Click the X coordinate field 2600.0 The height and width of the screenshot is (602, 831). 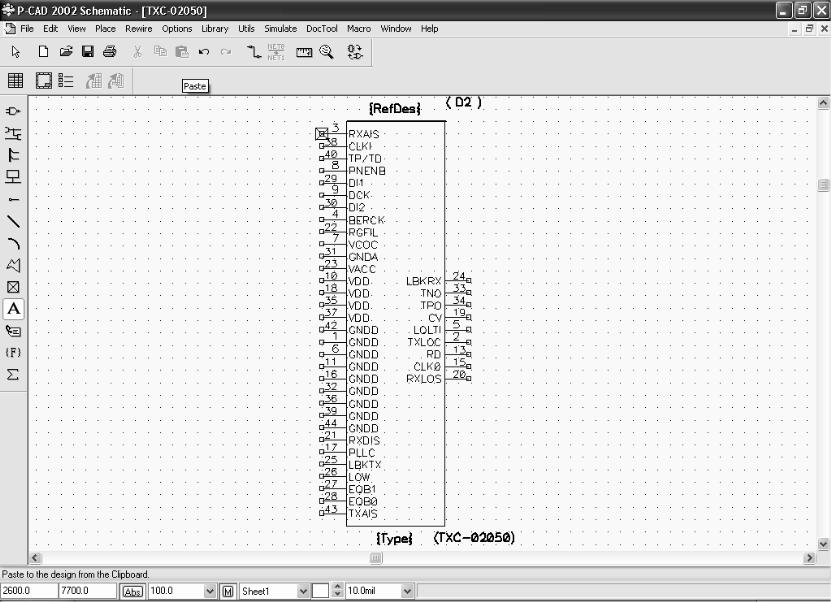click(29, 591)
